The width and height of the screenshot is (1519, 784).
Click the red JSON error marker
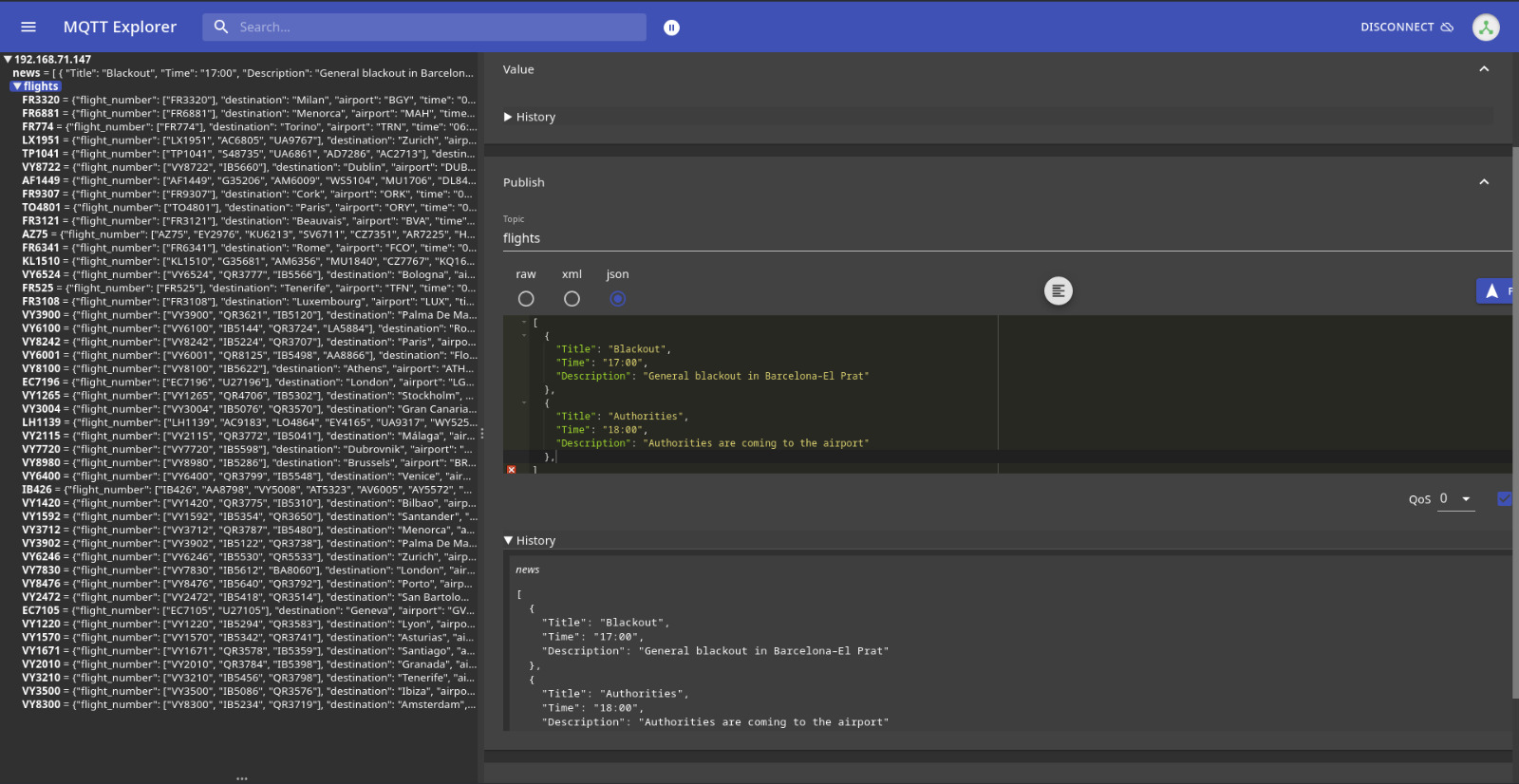point(511,469)
